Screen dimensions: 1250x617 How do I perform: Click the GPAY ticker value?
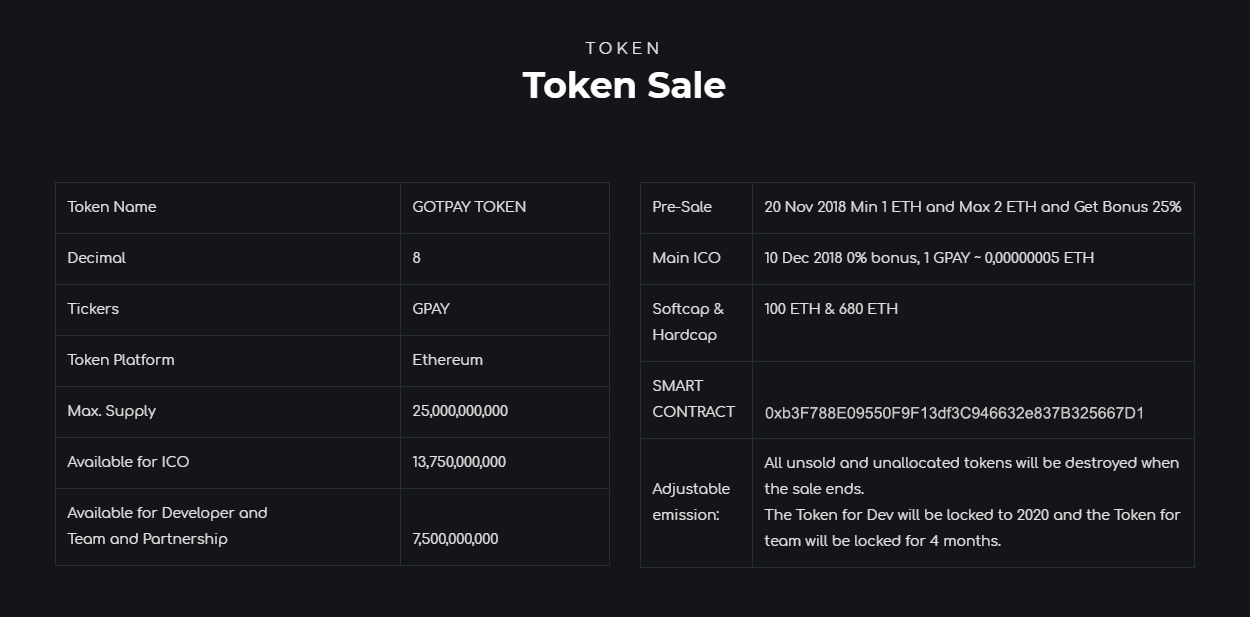point(431,309)
